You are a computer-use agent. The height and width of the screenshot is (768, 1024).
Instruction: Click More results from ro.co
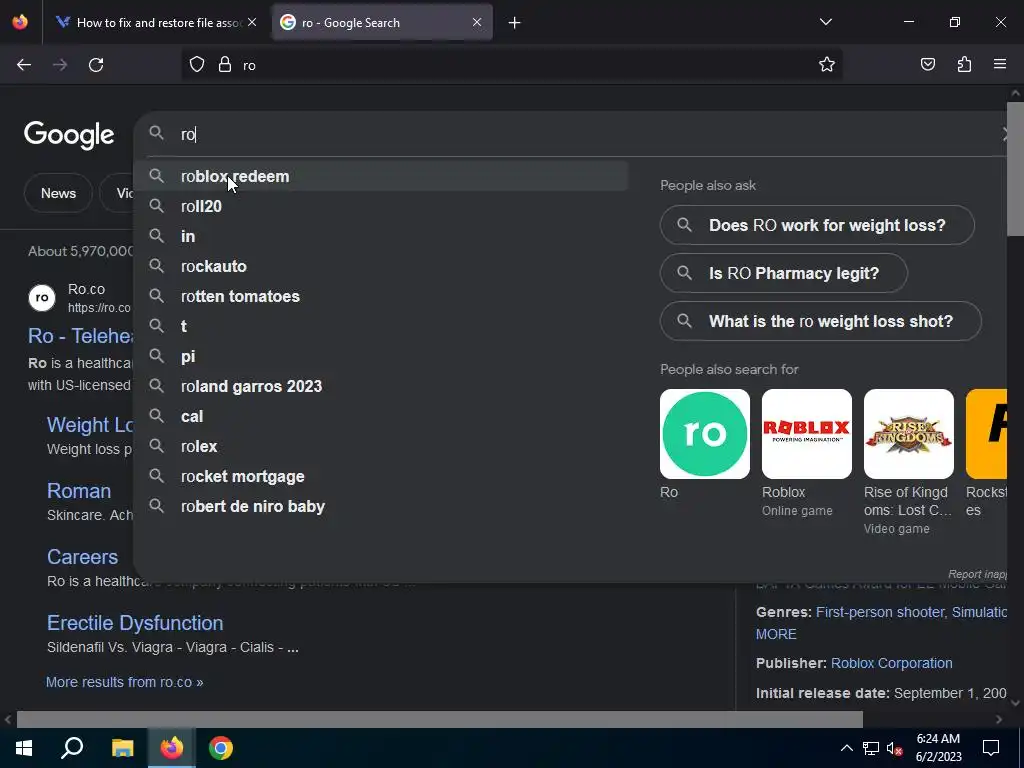(124, 682)
